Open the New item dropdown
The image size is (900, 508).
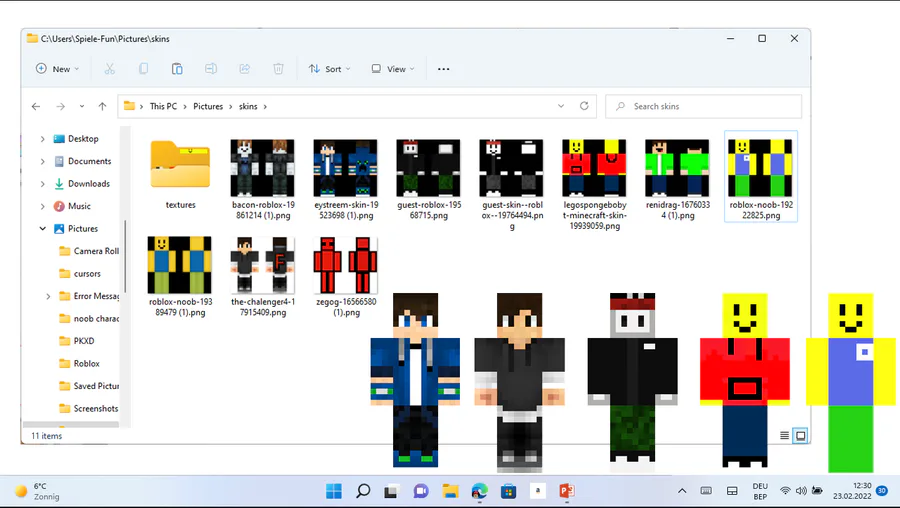(x=57, y=69)
